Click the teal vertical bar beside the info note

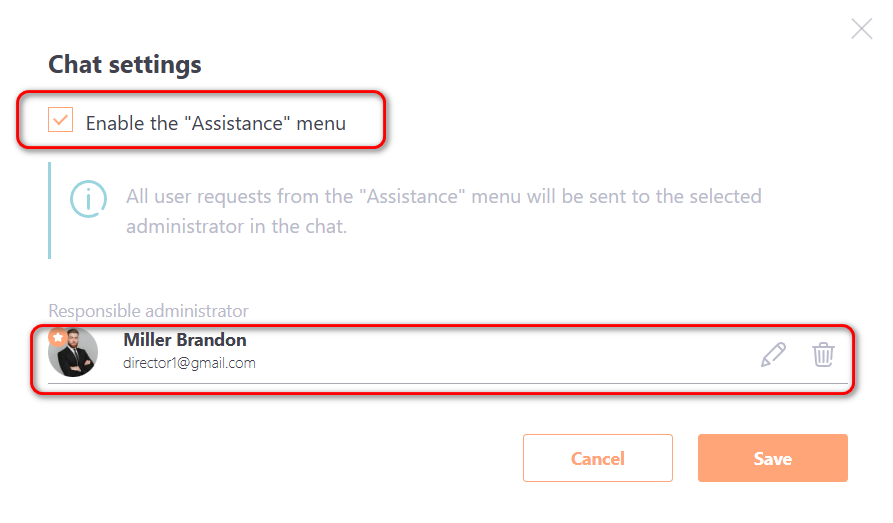coord(49,210)
